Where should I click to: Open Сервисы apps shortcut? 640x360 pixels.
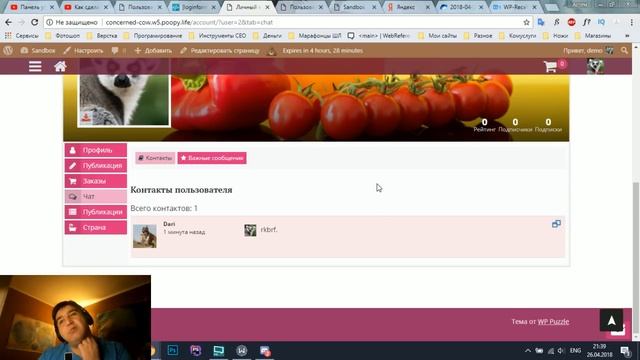[22, 36]
